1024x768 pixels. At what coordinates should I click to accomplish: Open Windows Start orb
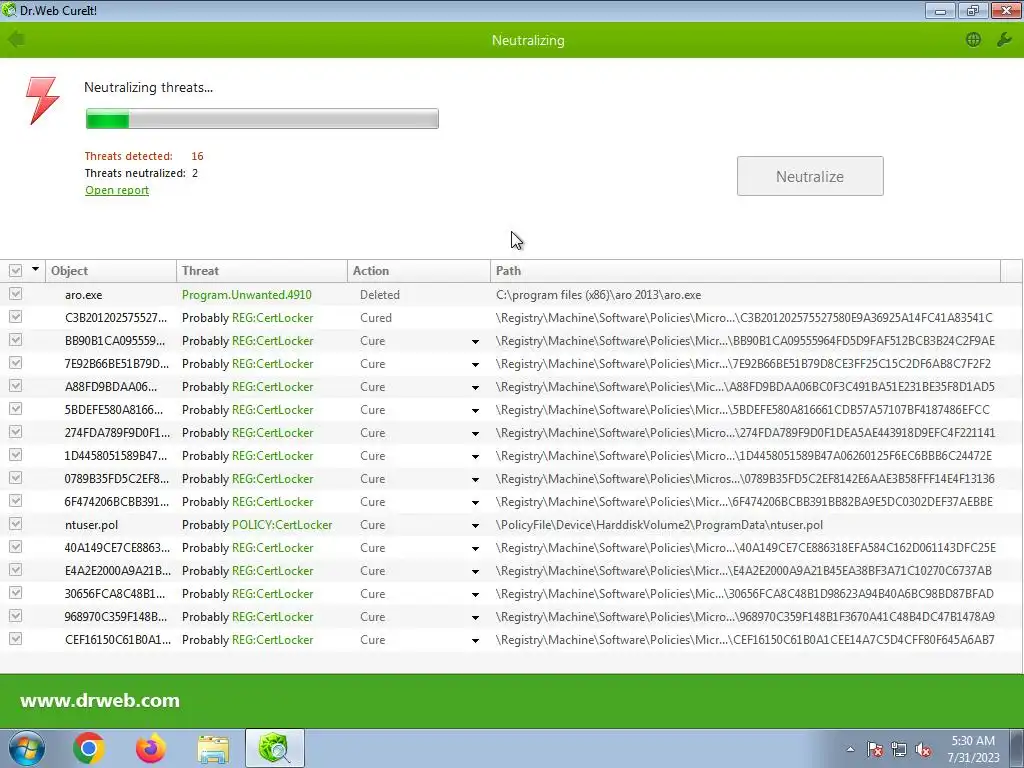tap(26, 748)
